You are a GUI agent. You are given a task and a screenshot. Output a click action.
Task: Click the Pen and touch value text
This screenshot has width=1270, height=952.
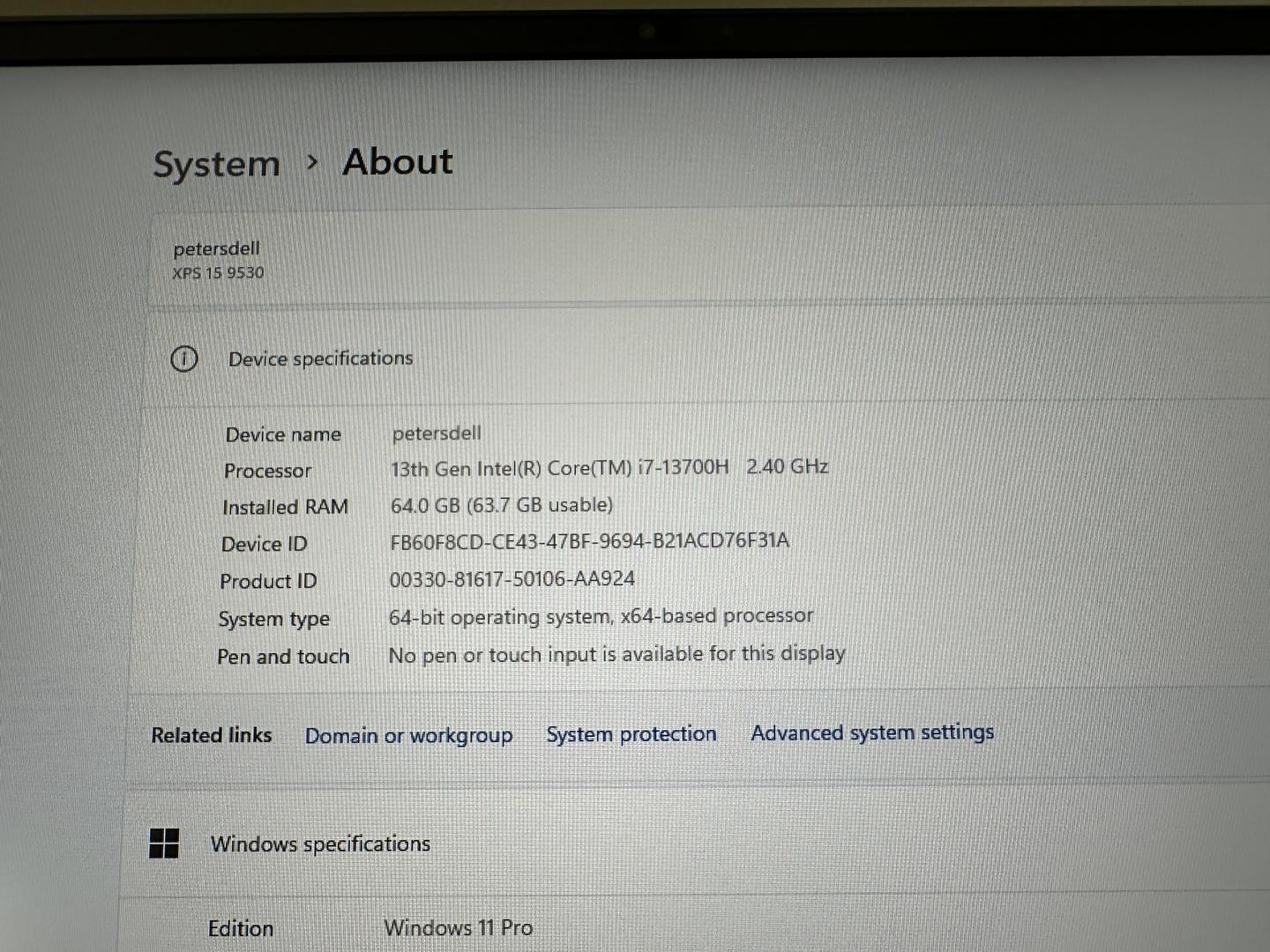pyautogui.click(x=616, y=654)
